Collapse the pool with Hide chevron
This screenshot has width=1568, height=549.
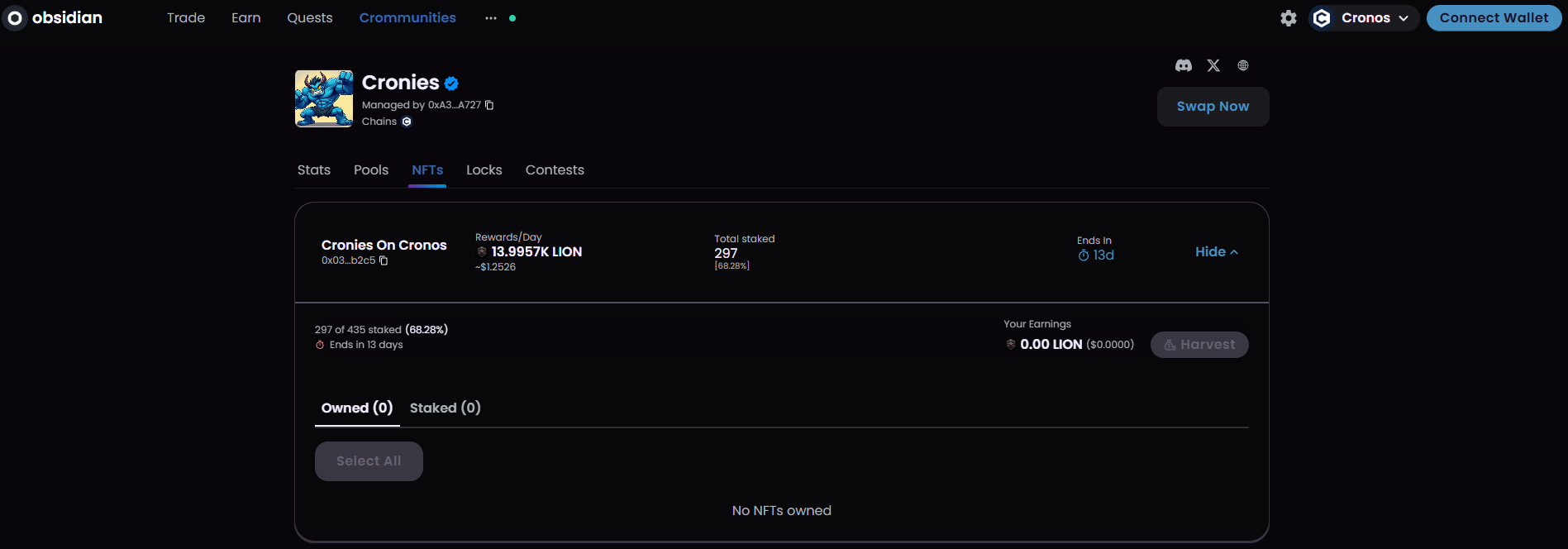click(x=1217, y=252)
